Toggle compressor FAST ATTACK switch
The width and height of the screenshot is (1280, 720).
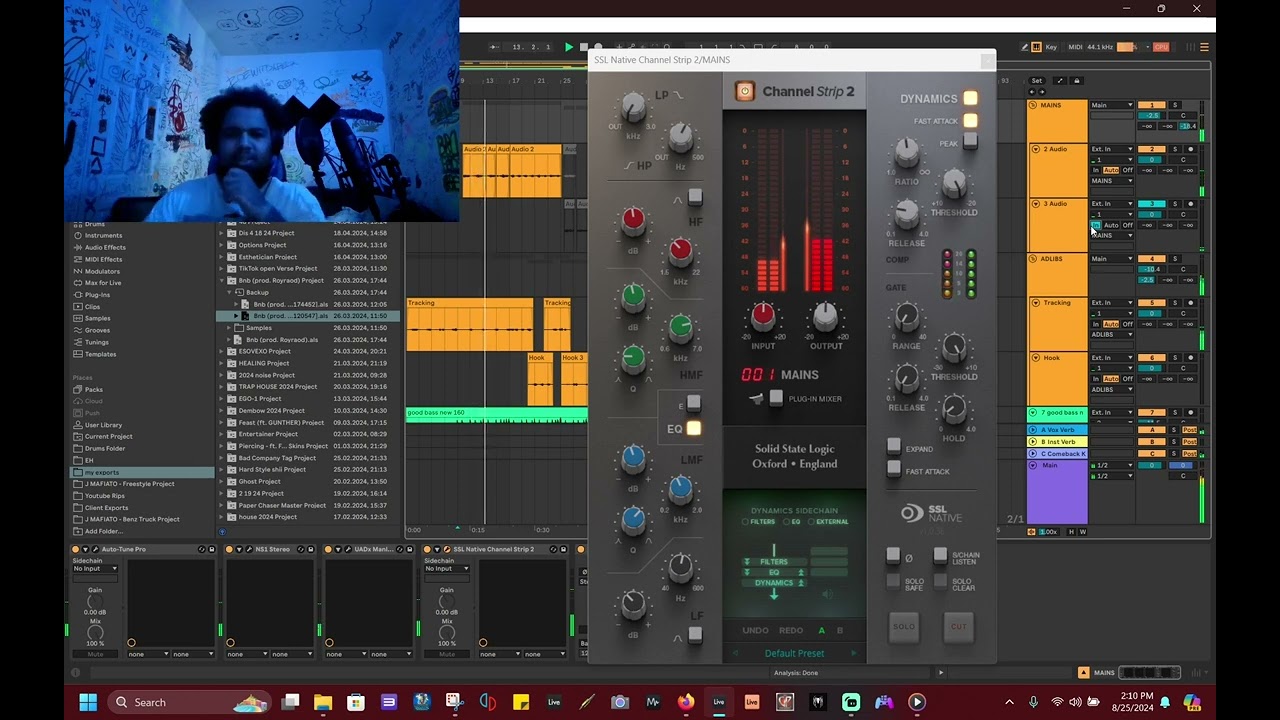tap(970, 121)
